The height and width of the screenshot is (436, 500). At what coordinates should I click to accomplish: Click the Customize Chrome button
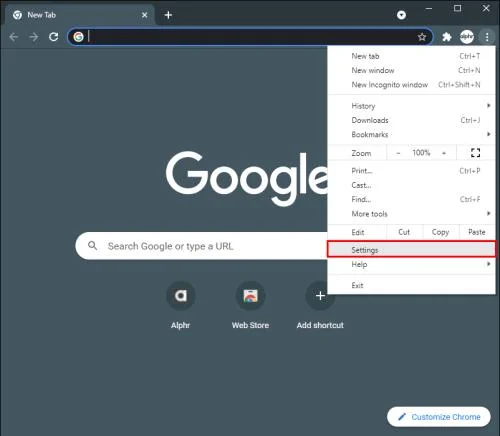(x=439, y=417)
